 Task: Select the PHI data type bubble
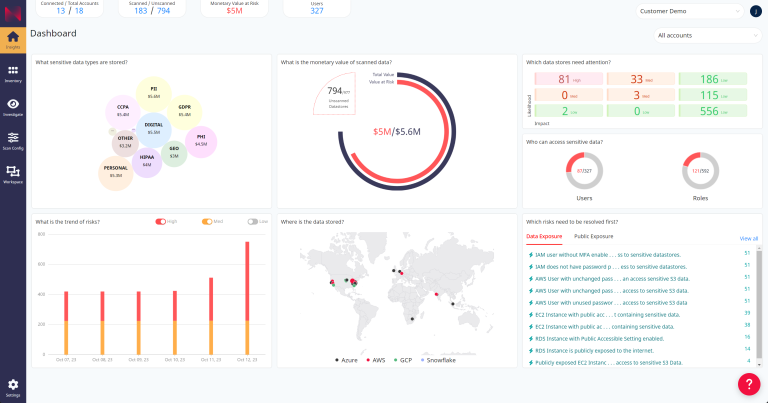coord(201,140)
